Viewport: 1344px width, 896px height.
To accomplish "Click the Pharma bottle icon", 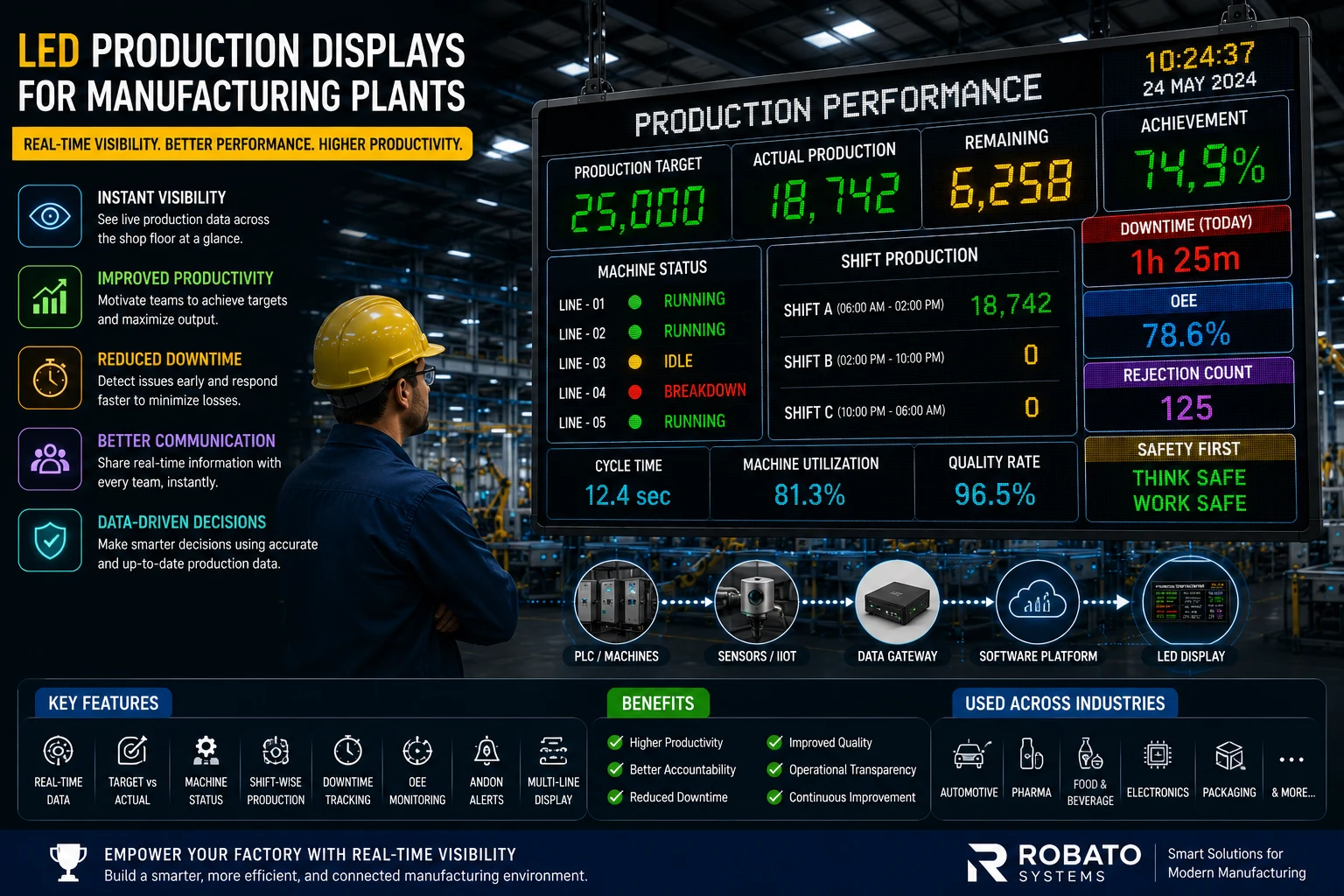I will click(1031, 754).
